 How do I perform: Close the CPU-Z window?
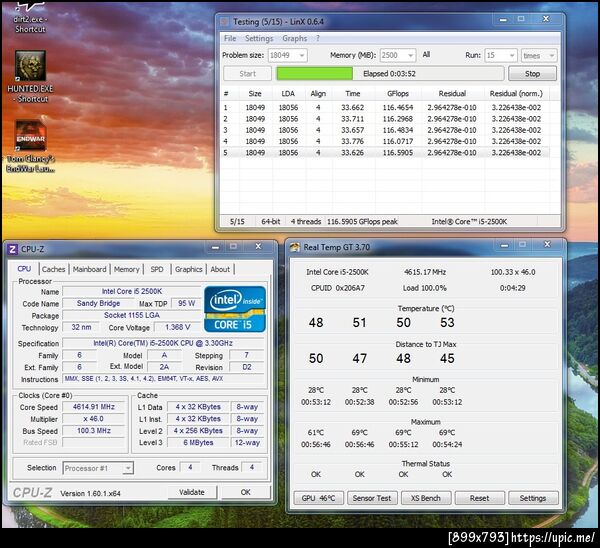[x=258, y=247]
